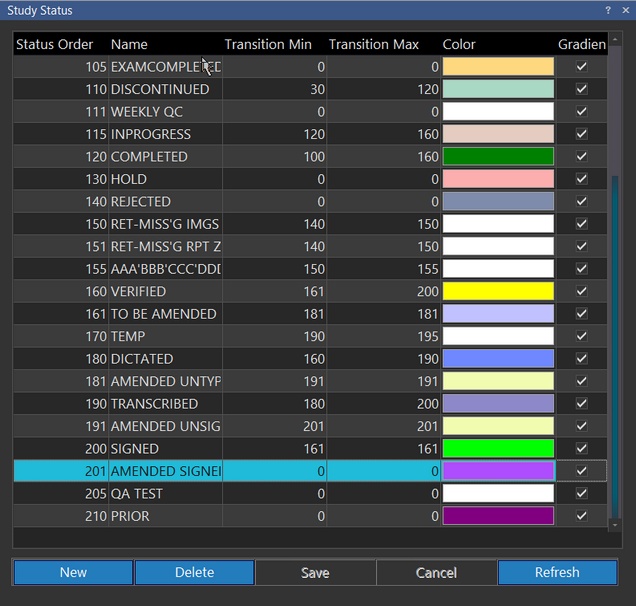Open the yellow VERIFIED color swatch
Viewport: 636px width, 606px height.
(x=498, y=291)
